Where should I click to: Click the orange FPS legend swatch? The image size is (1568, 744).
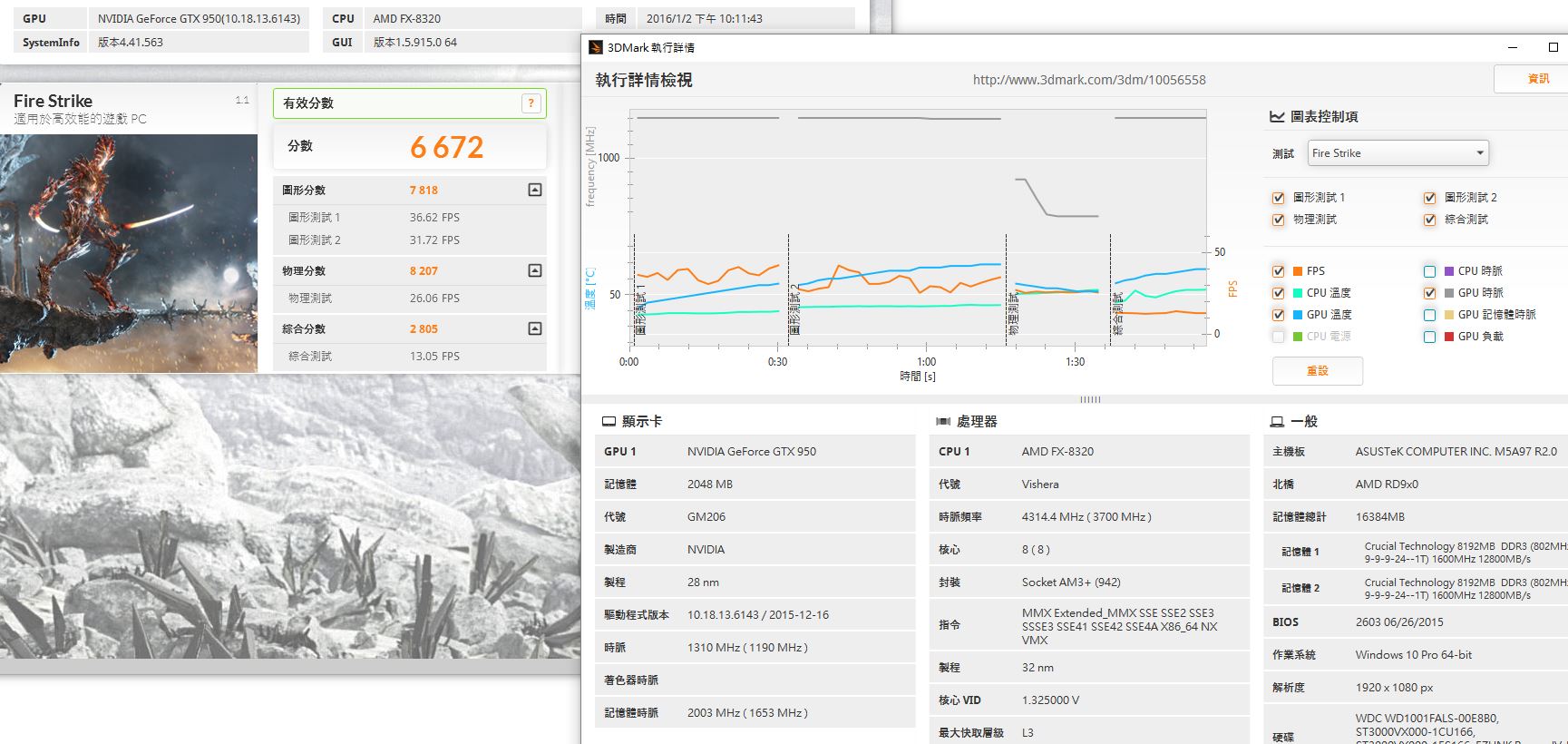click(1298, 271)
